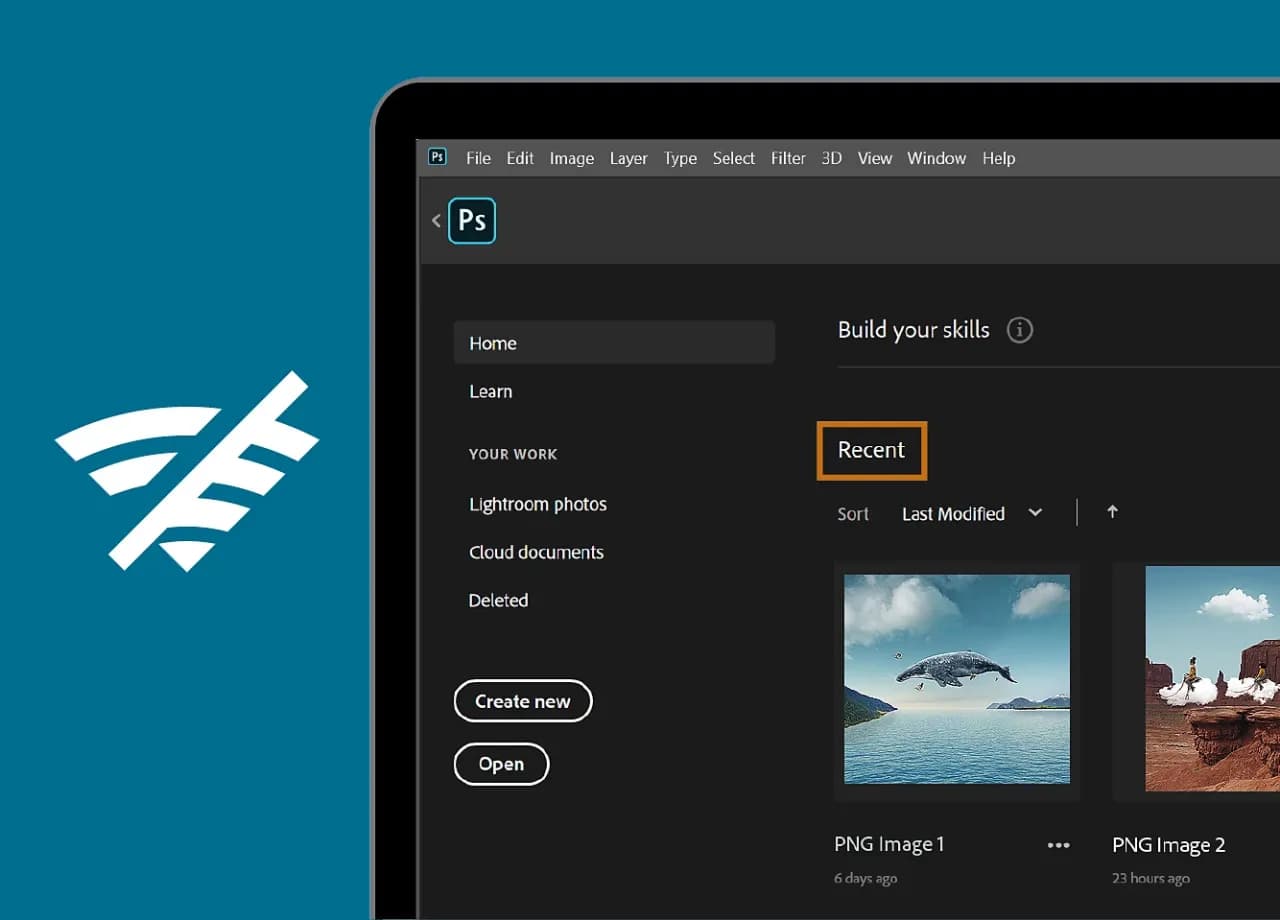
Task: Select Learn in the sidebar
Action: click(x=491, y=392)
